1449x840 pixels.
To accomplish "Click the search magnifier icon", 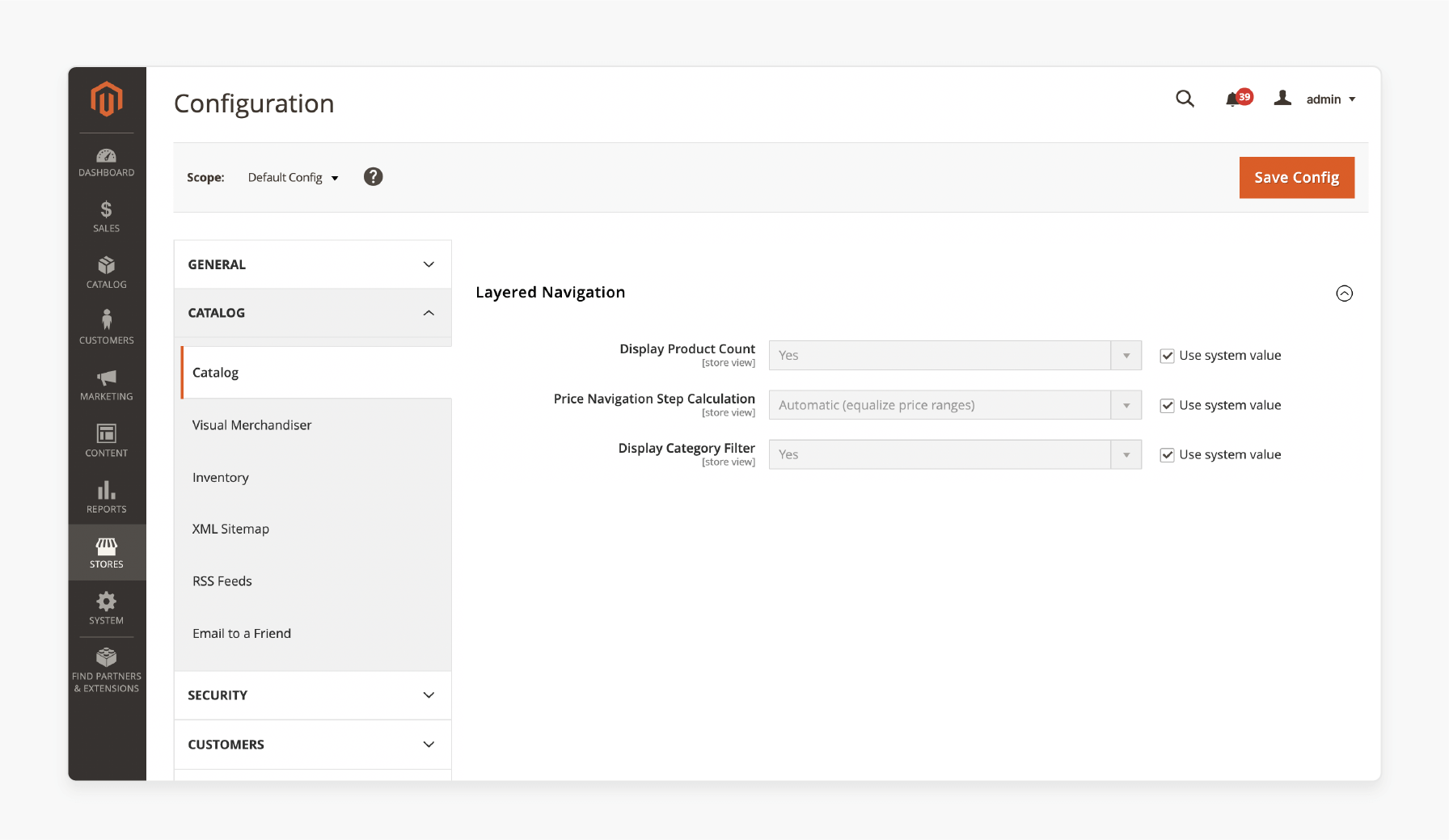I will 1185,99.
